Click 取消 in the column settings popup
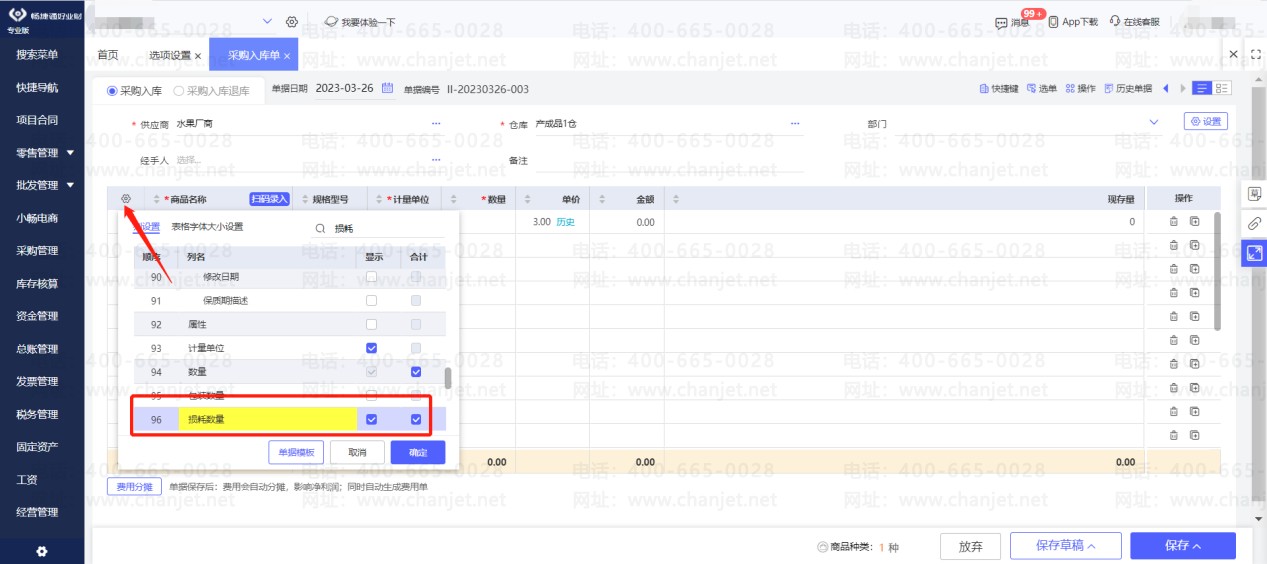Screen dimensions: 1267x564 click(358, 452)
